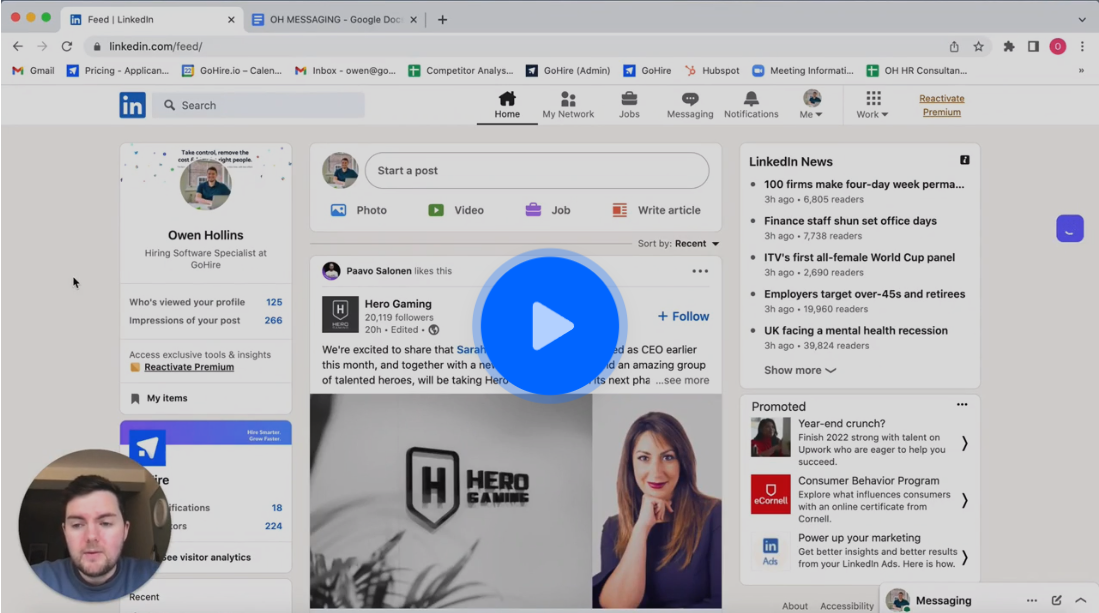Open Messaging overlay options menu
1099x613 pixels.
(x=1032, y=600)
